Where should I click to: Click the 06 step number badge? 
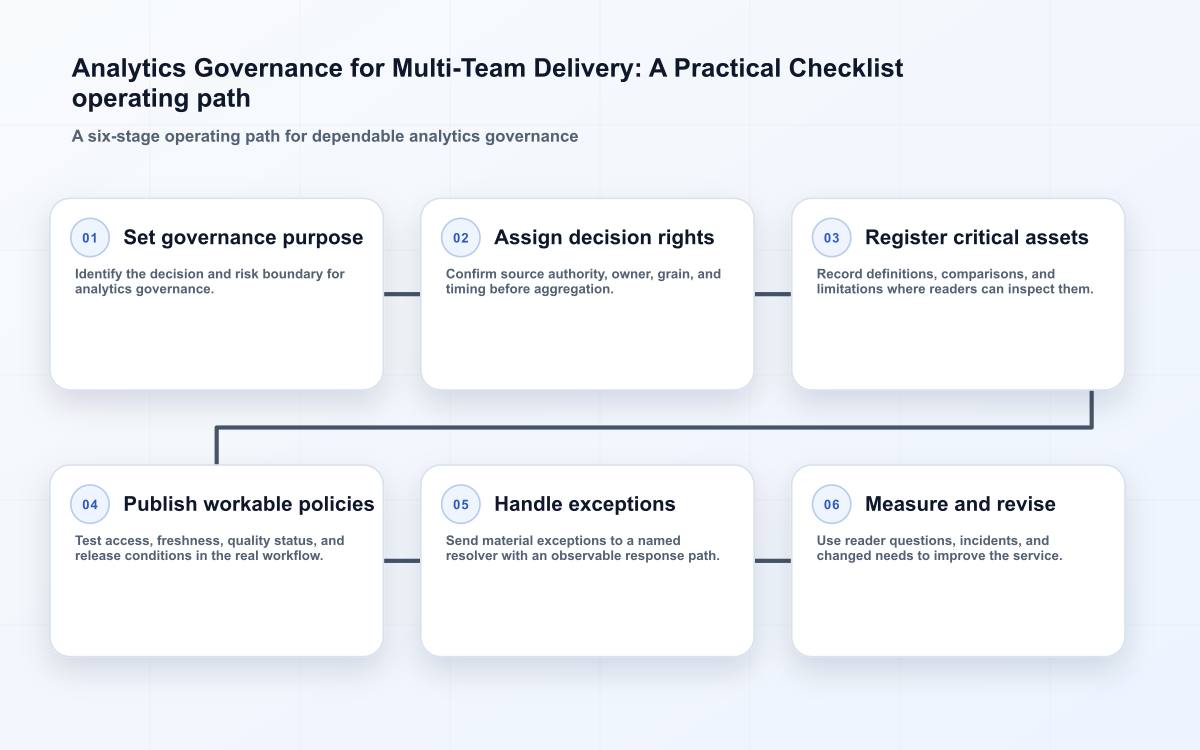tap(832, 505)
